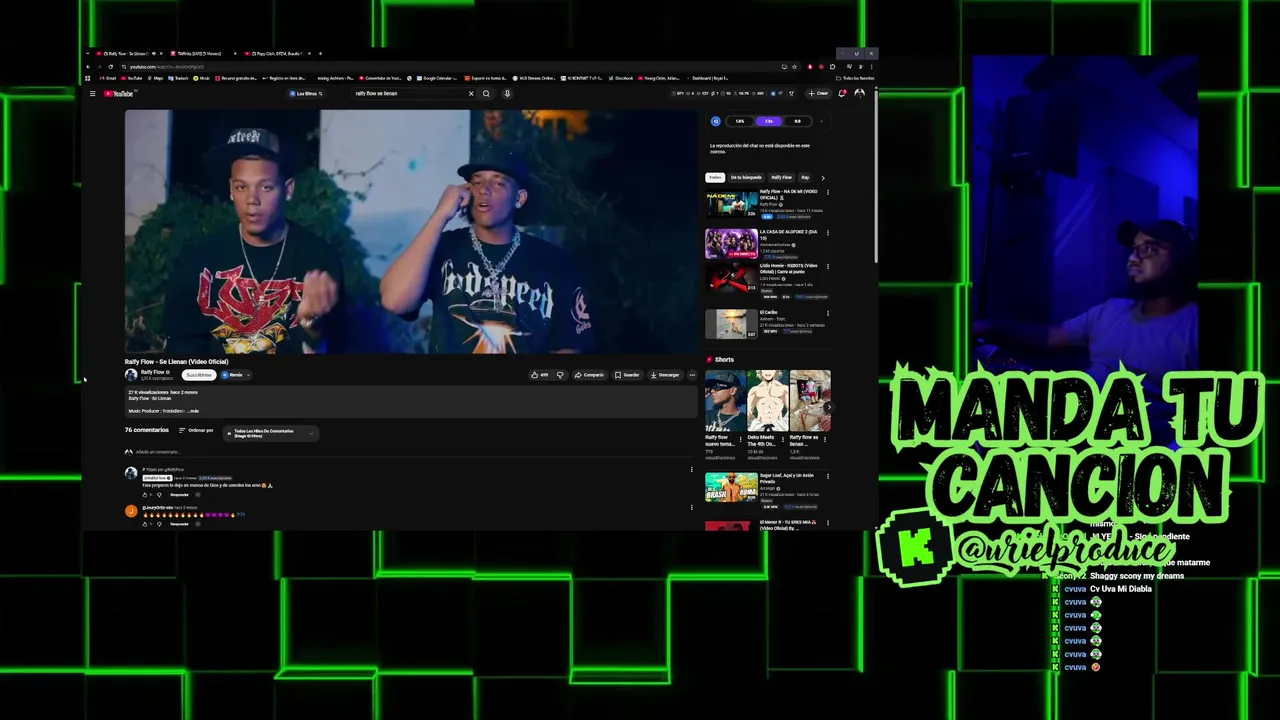Image resolution: width=1280 pixels, height=720 pixels.
Task: Click the video player
Action: [411, 231]
